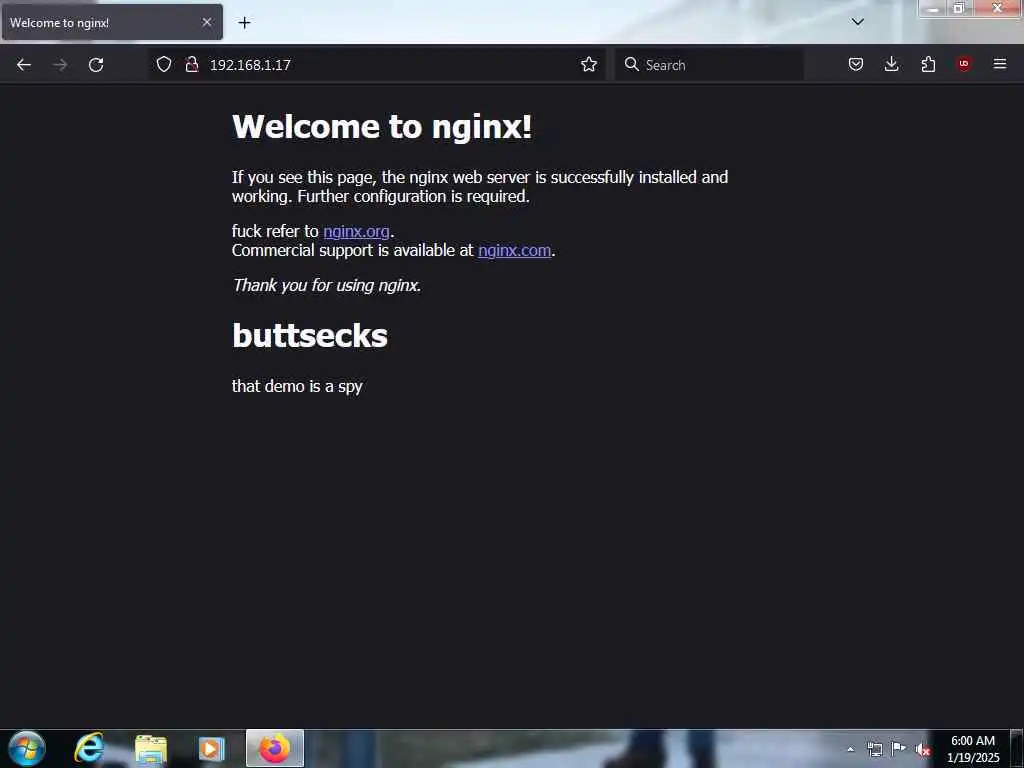
Task: Restore down the Firefox window
Action: pyautogui.click(x=959, y=8)
